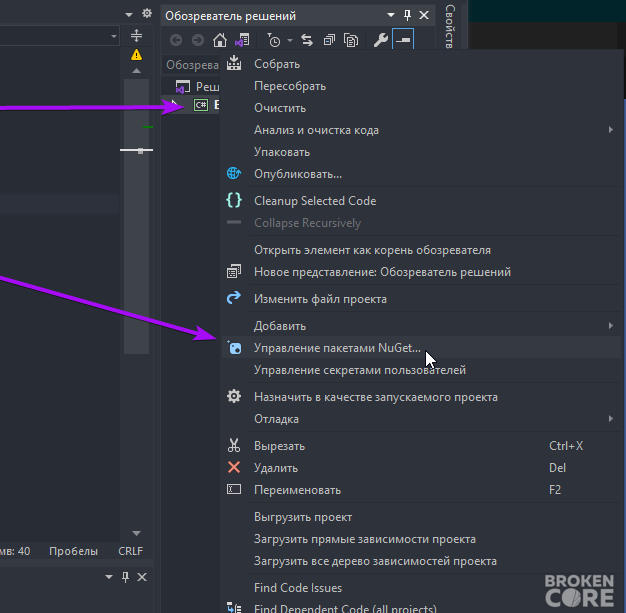Image resolution: width=626 pixels, height=613 pixels.
Task: Click the Forward arrow in Solution Explorer toolbar
Action: (x=198, y=40)
